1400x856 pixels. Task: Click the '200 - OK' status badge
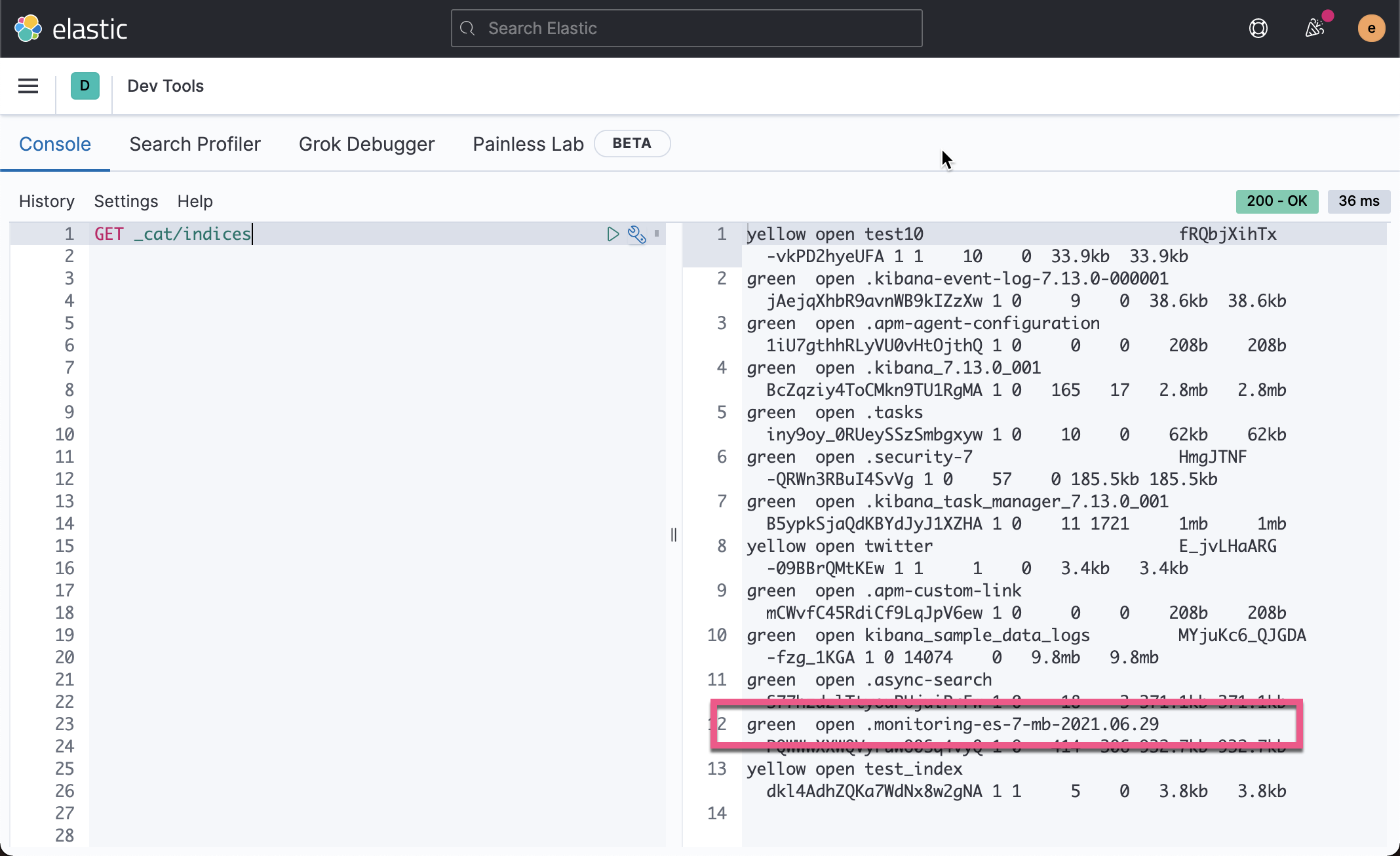tap(1276, 201)
